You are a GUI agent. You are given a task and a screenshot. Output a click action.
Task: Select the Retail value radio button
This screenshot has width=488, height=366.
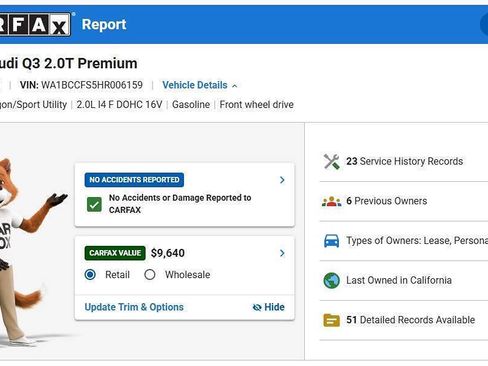90,275
